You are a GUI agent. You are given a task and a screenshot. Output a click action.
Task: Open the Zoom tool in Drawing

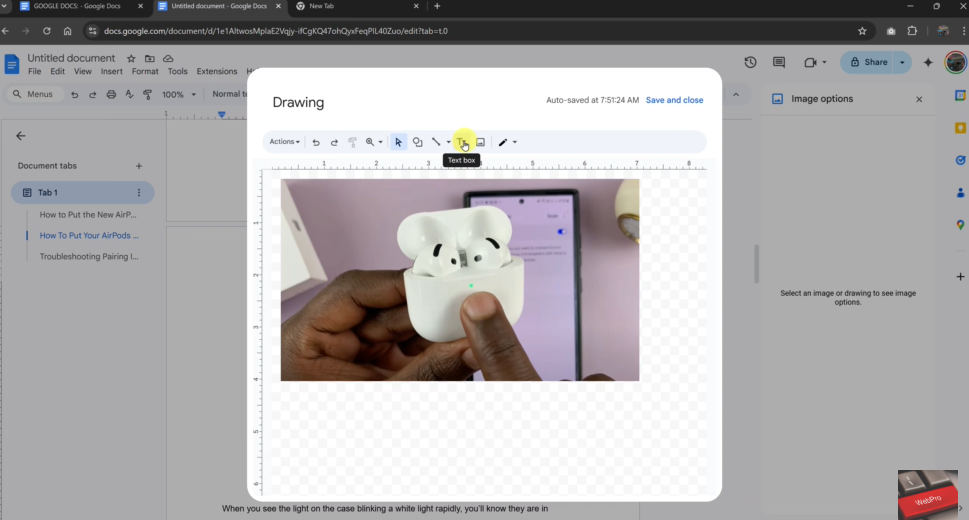pos(370,142)
